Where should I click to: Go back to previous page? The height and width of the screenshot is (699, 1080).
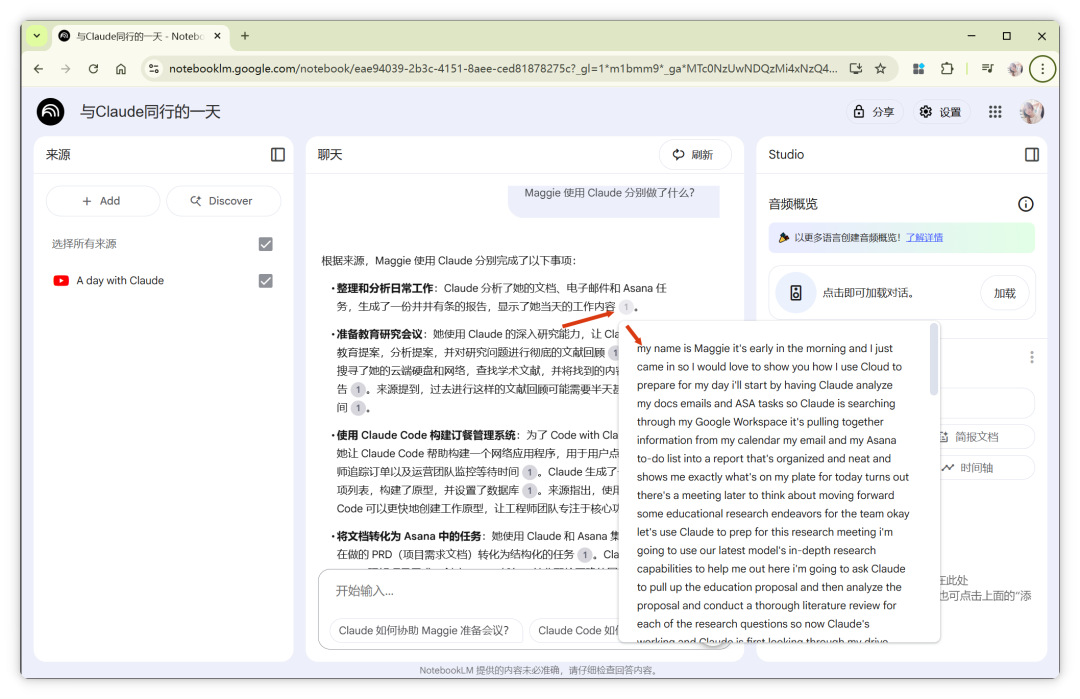tap(39, 68)
